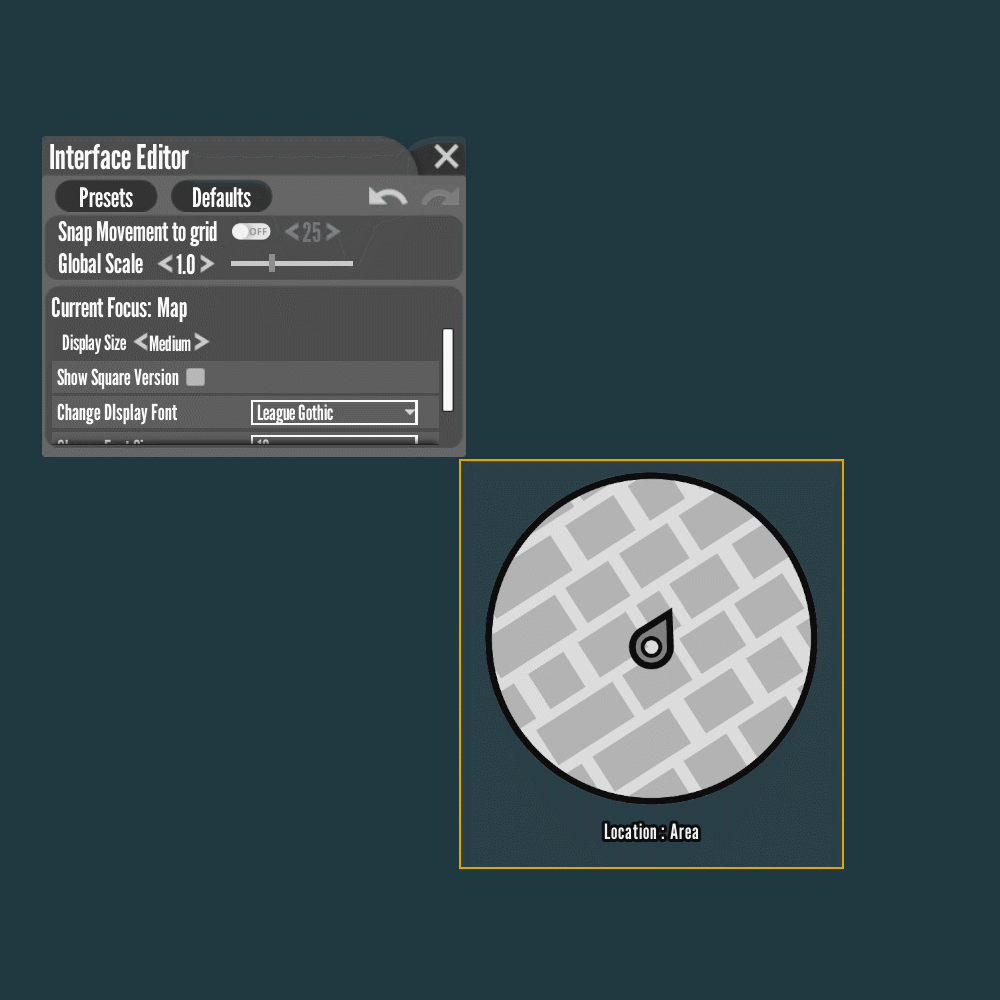
Task: Toggle Snap Movement to grid switch
Action: [x=251, y=232]
